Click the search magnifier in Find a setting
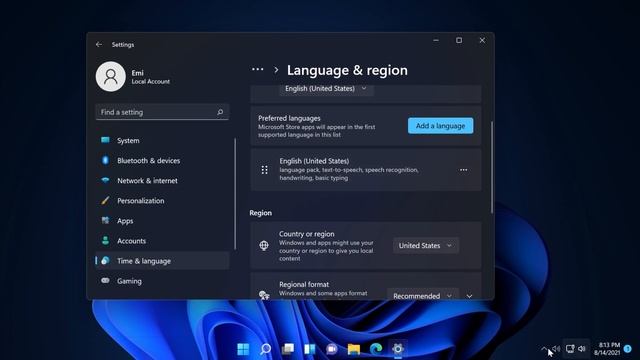640x360 pixels. (220, 112)
